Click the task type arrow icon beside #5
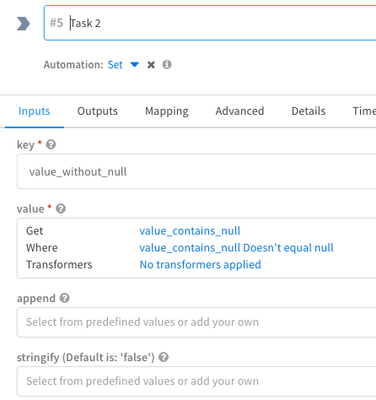Viewport: 376px width, 400px height. click(x=23, y=24)
